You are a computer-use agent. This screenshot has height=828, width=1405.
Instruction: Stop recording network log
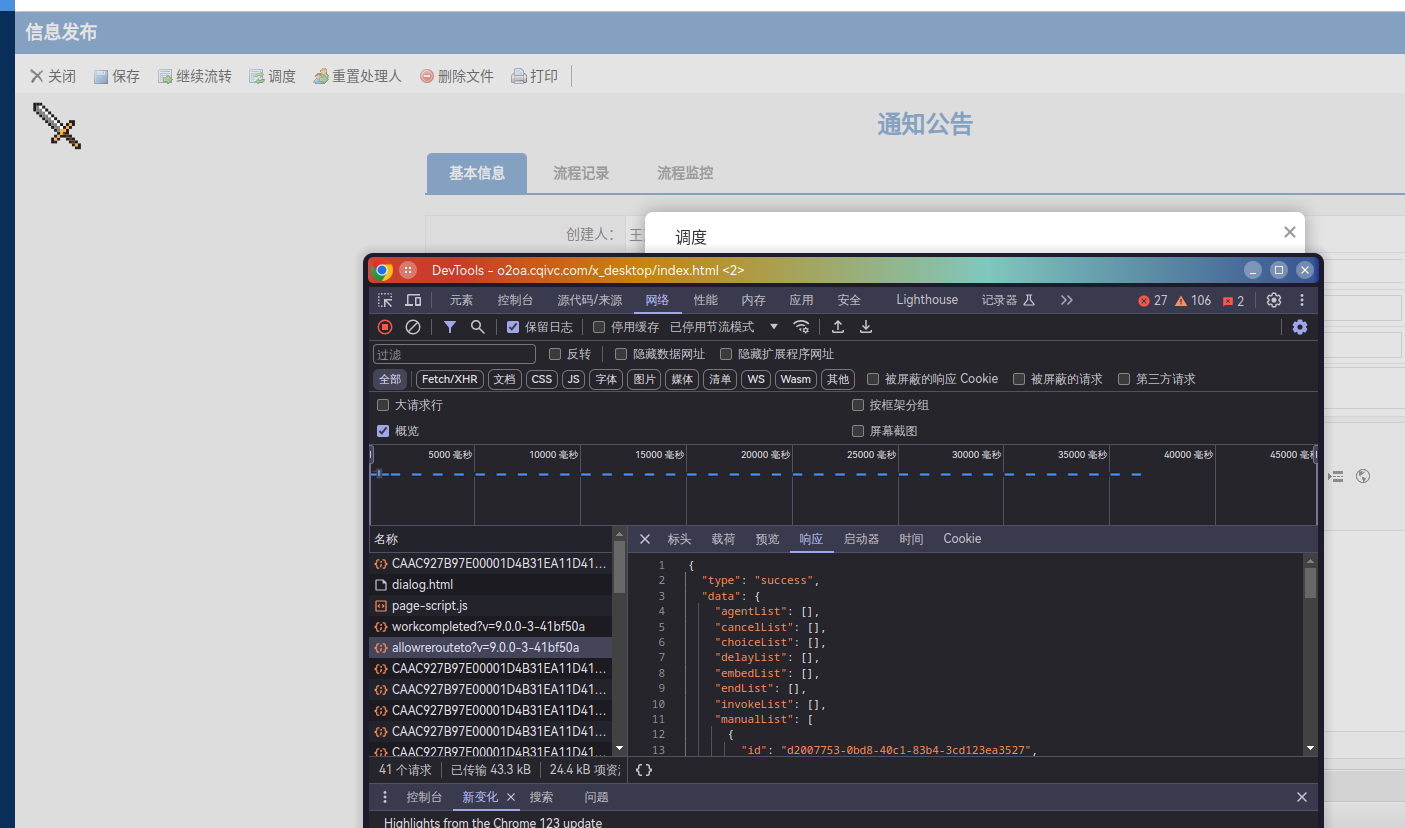385,327
